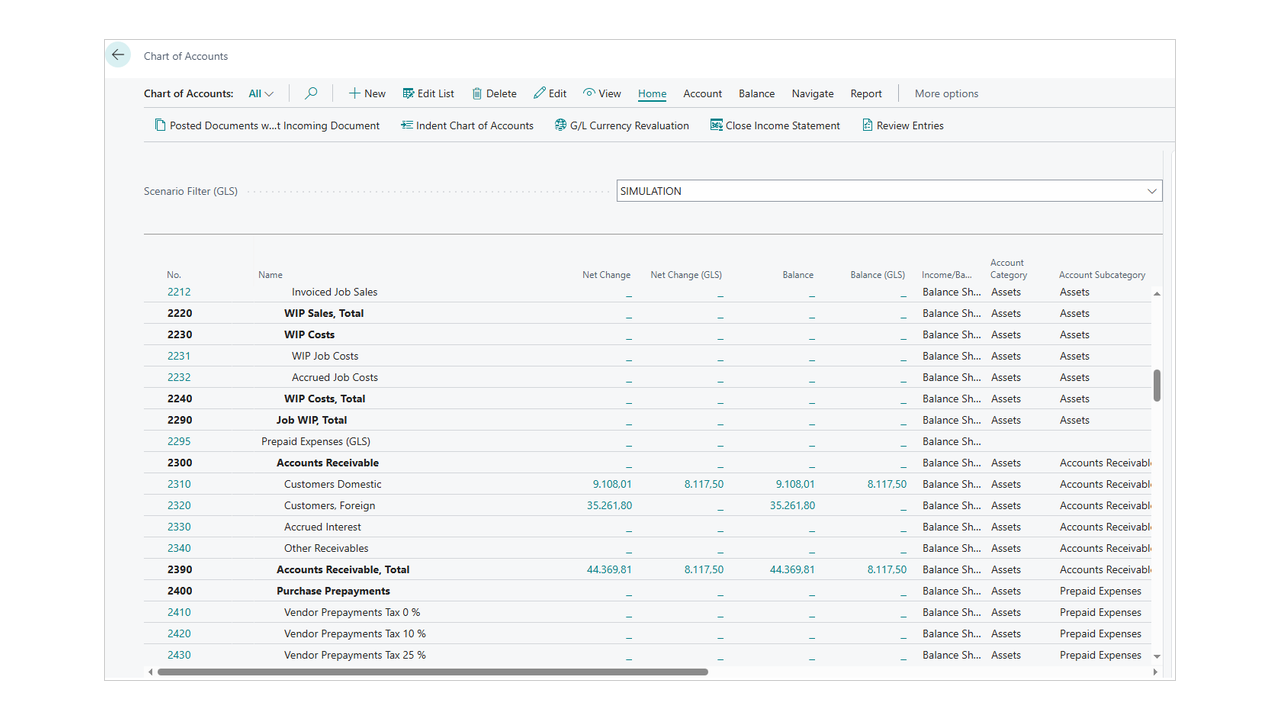The height and width of the screenshot is (720, 1280).
Task: Open account number 2295 Prepaid Expenses
Action: 179,441
